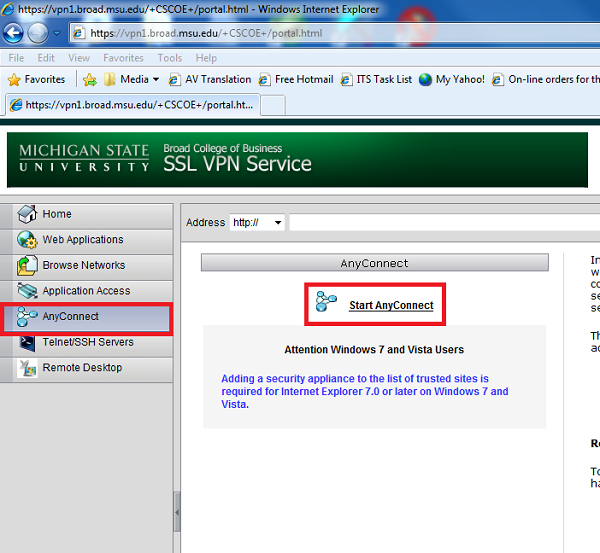The image size is (600, 553).
Task: Click the Media folder icon
Action: pos(109,80)
